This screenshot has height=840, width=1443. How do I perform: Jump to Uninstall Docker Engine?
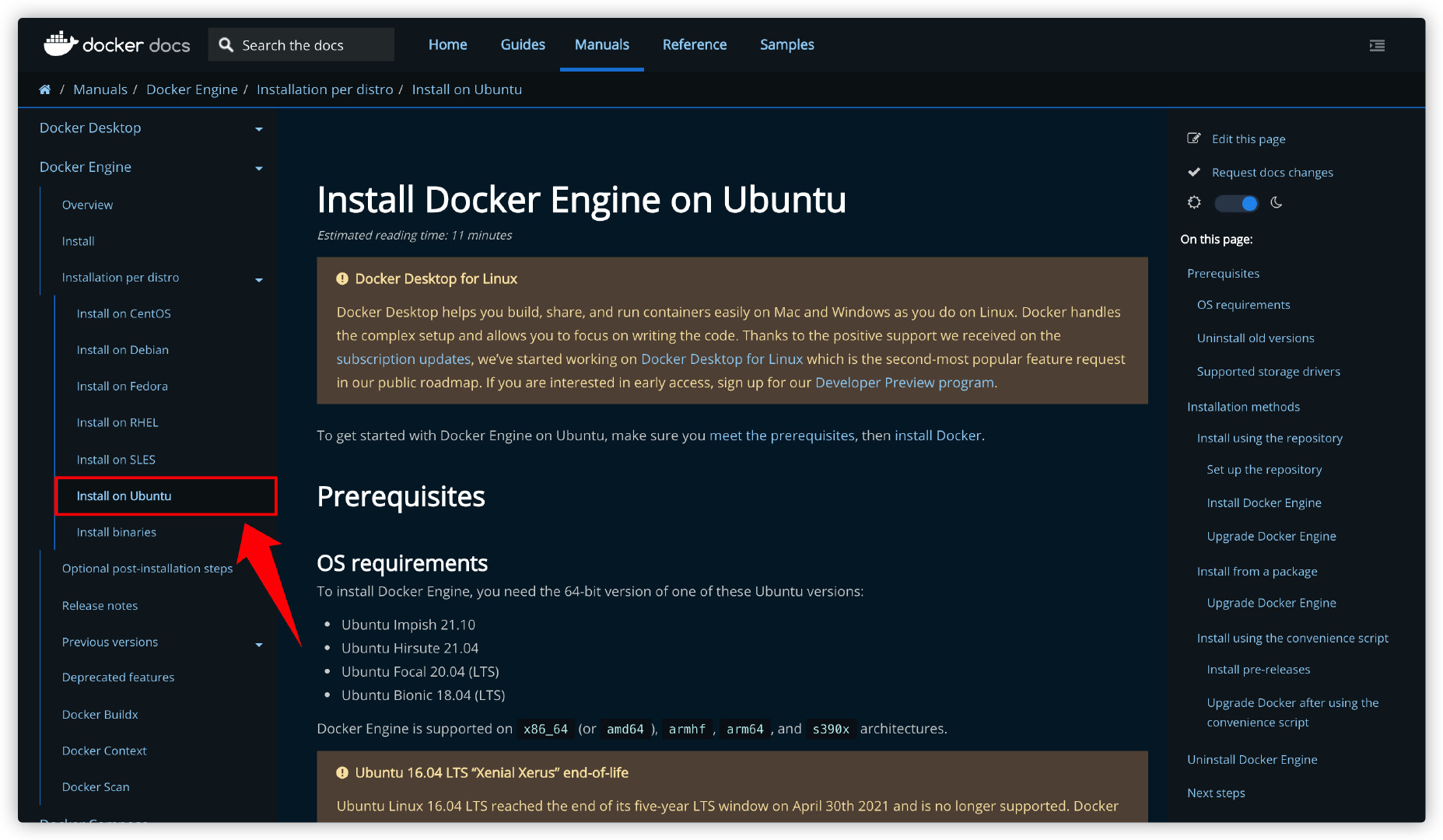point(1252,760)
